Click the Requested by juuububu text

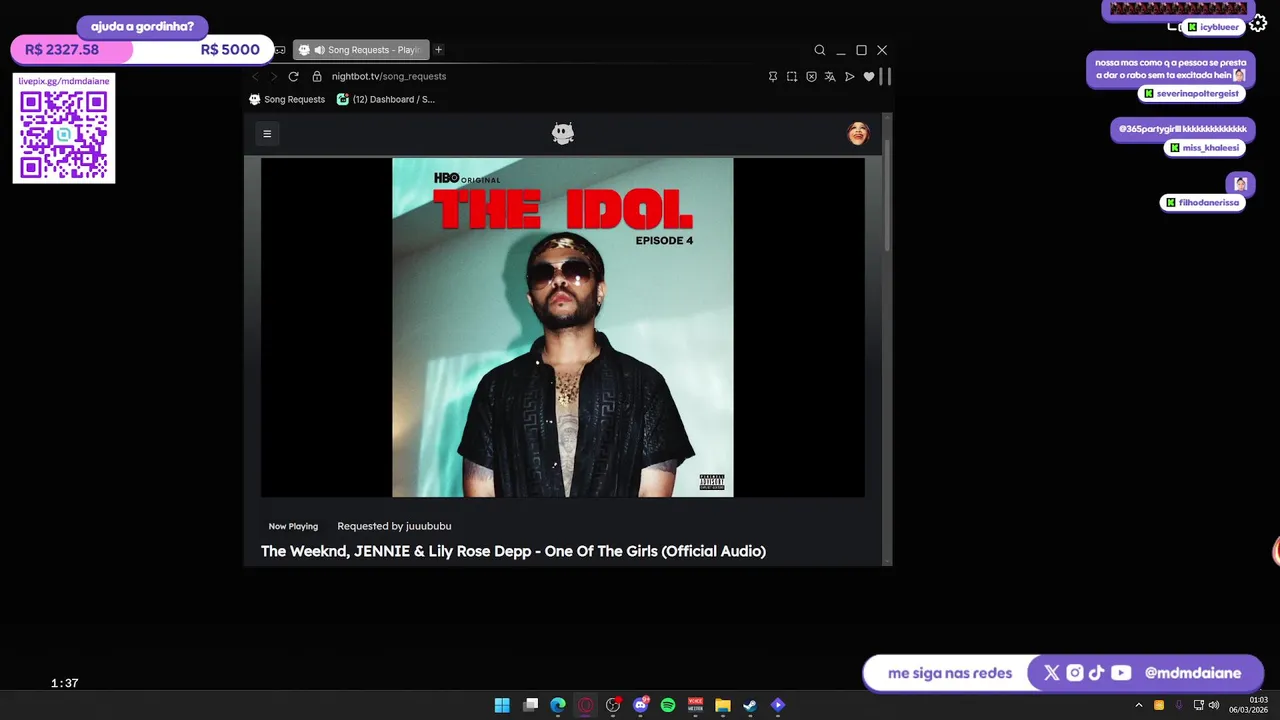coord(394,526)
